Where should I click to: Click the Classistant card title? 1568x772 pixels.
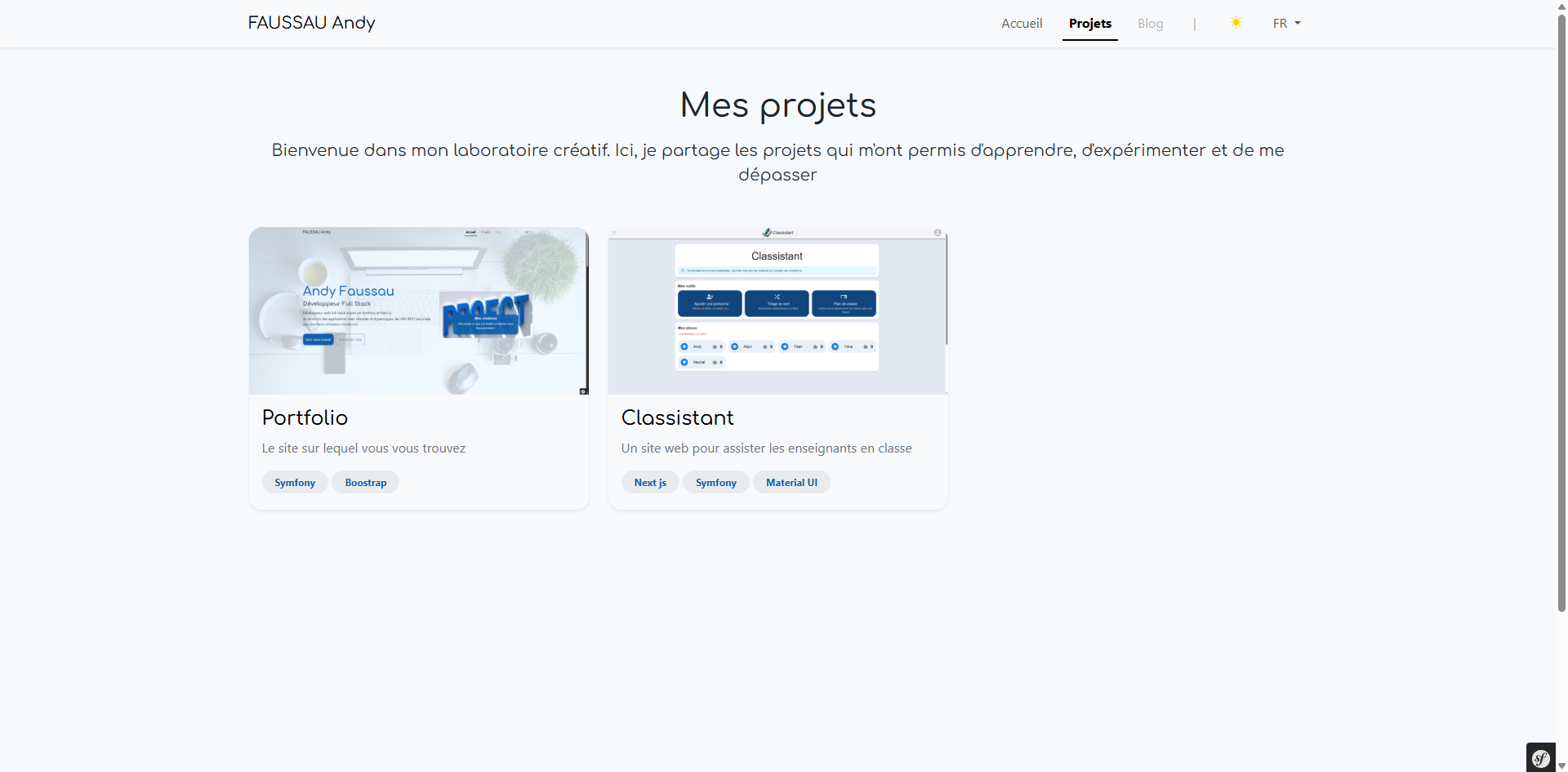[677, 417]
